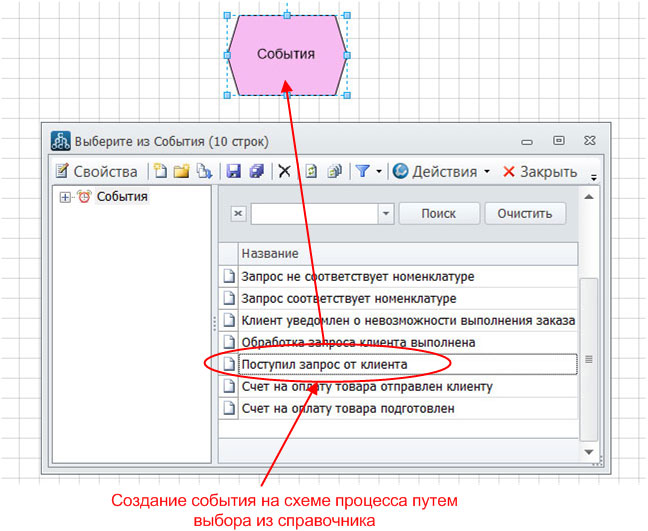The height and width of the screenshot is (531, 648).
Task: Click the yellow new folder icon
Action: [181, 171]
